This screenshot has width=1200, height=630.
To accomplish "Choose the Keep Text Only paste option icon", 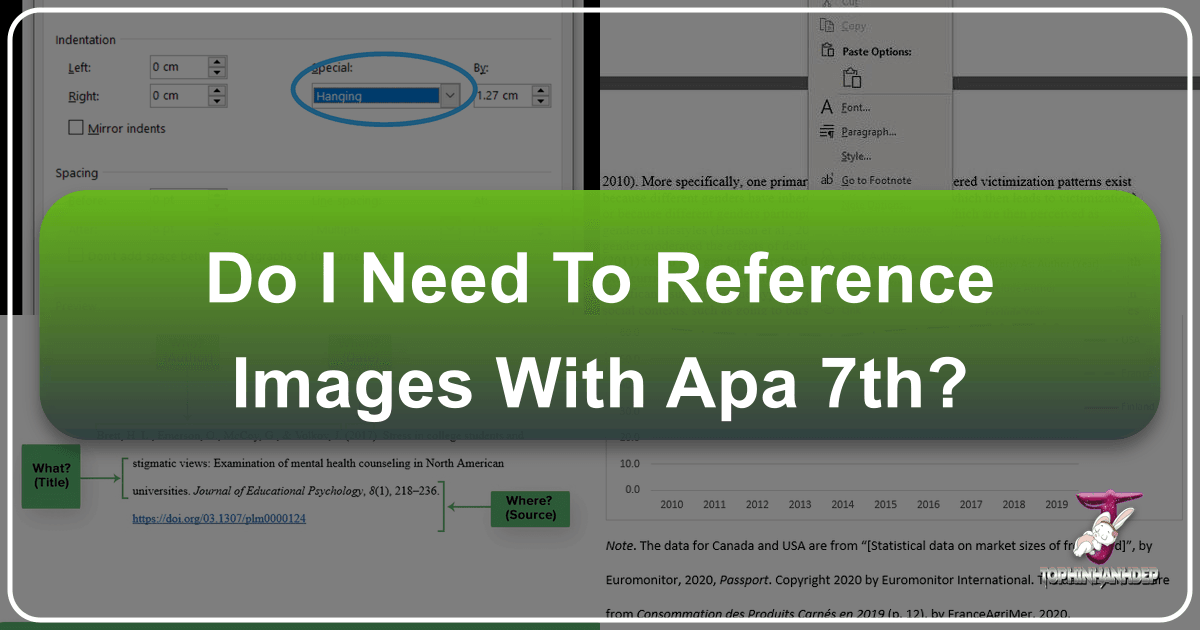I will pyautogui.click(x=851, y=78).
